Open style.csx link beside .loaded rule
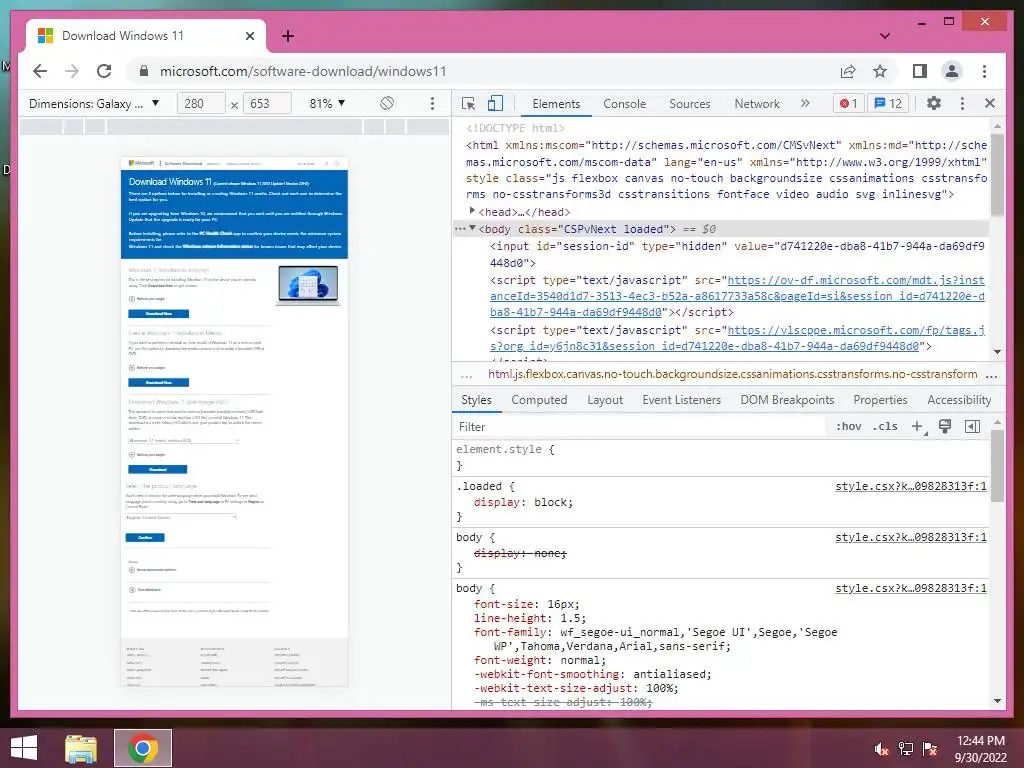Viewport: 1024px width, 768px height. click(911, 487)
